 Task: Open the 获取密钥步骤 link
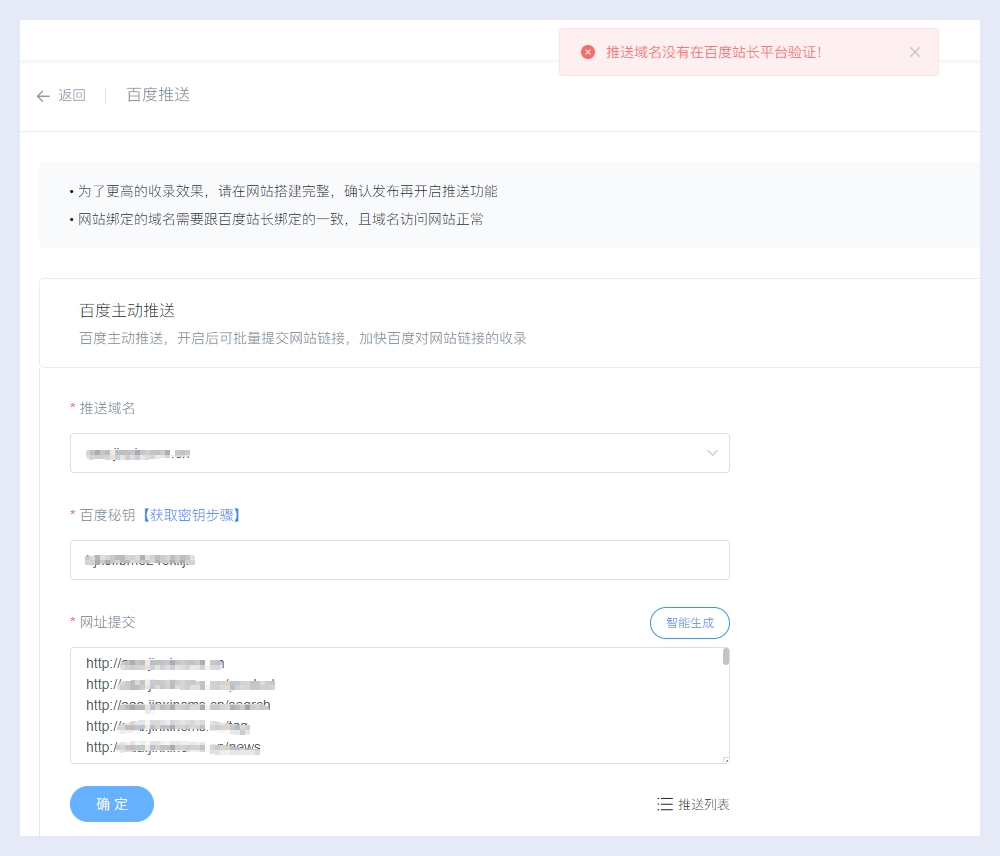tap(191, 515)
